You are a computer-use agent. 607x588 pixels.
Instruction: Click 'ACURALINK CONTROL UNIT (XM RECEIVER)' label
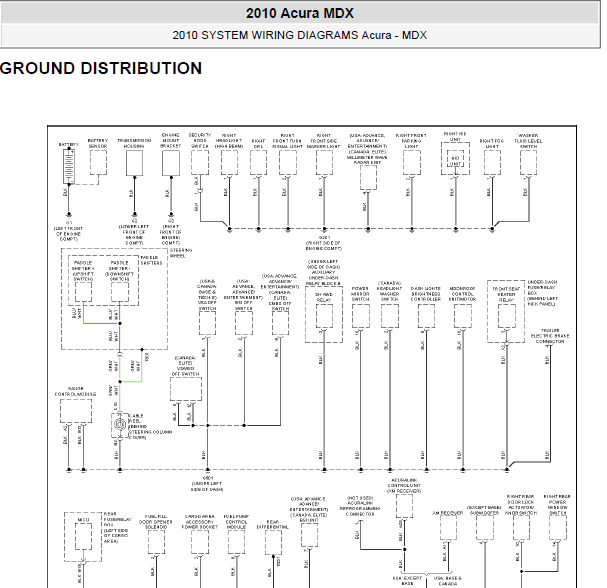404,485
